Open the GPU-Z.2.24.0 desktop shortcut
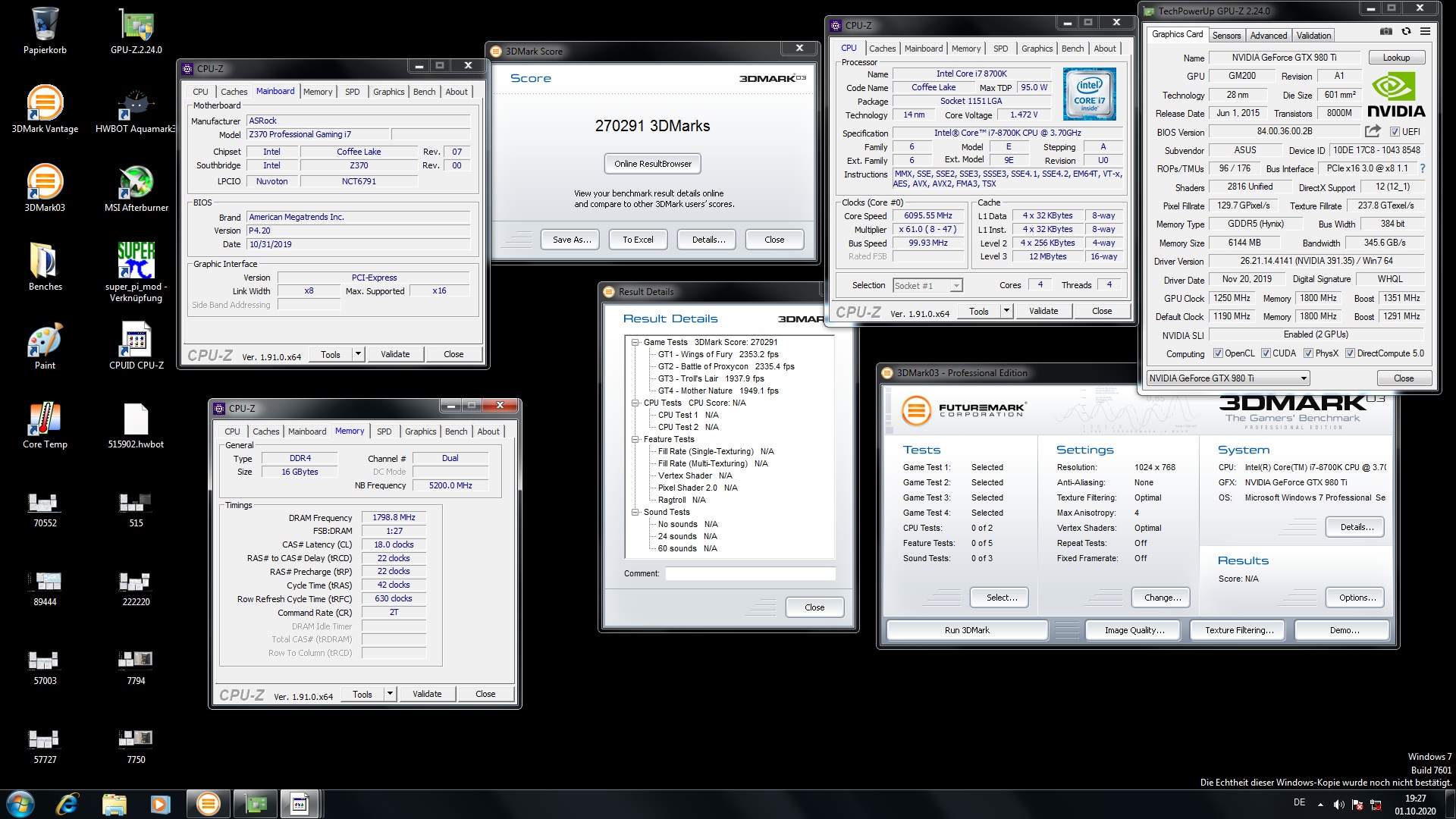This screenshot has height=819, width=1456. point(136,31)
